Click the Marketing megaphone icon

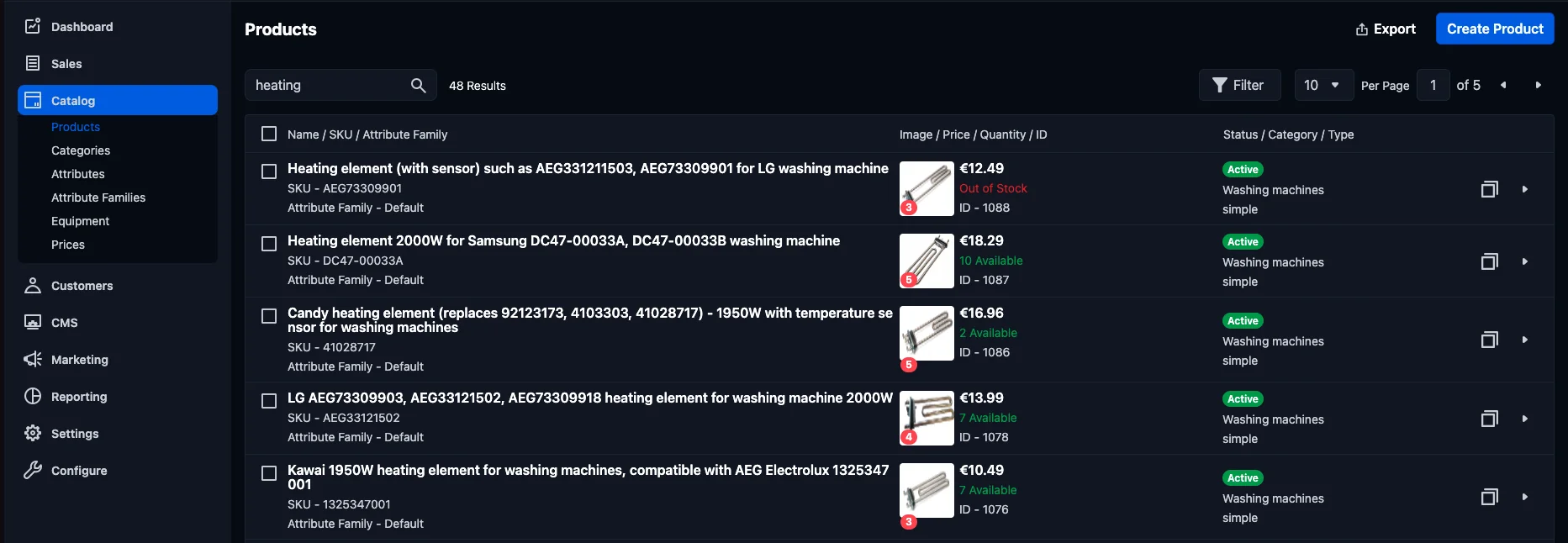tap(33, 359)
